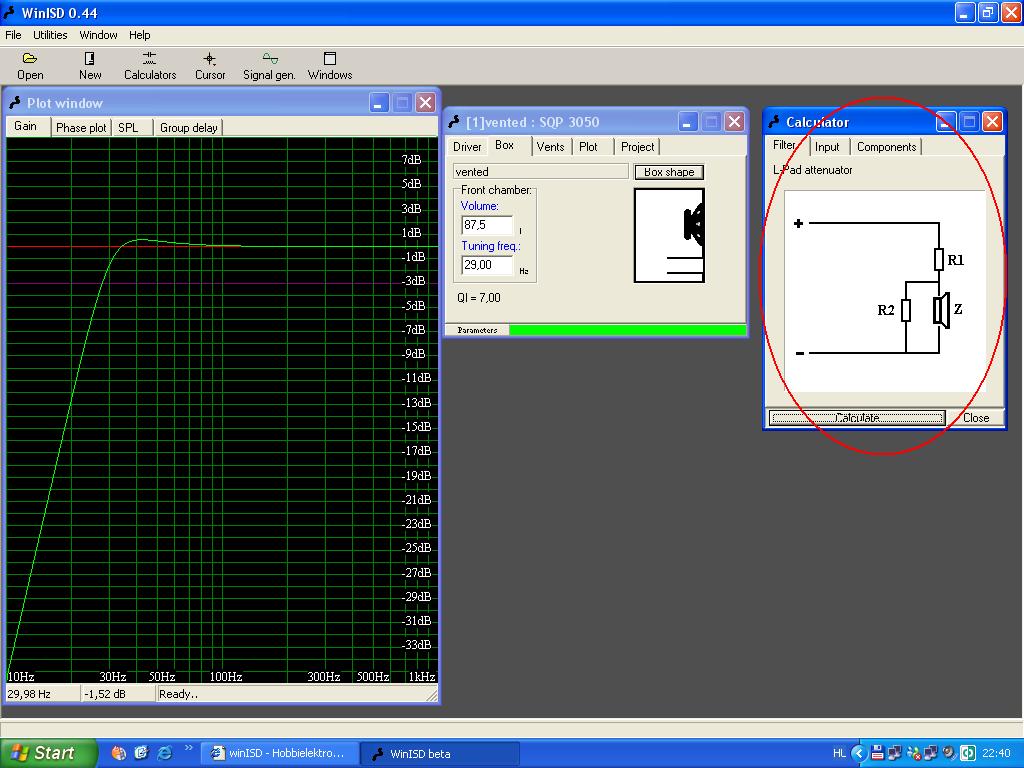Click the Close button in Calculator
Viewport: 1024px width, 768px height.
(x=975, y=418)
